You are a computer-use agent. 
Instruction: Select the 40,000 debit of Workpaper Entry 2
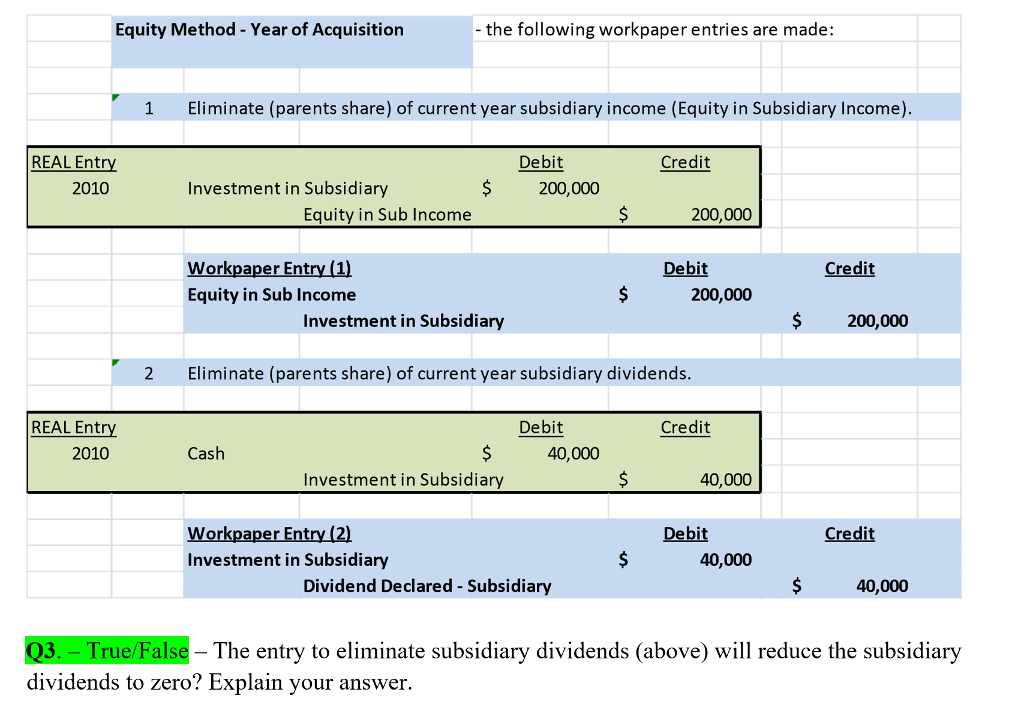[726, 560]
